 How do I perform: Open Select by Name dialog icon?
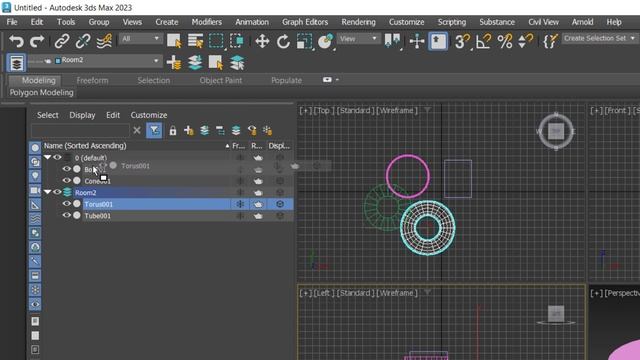coord(196,41)
